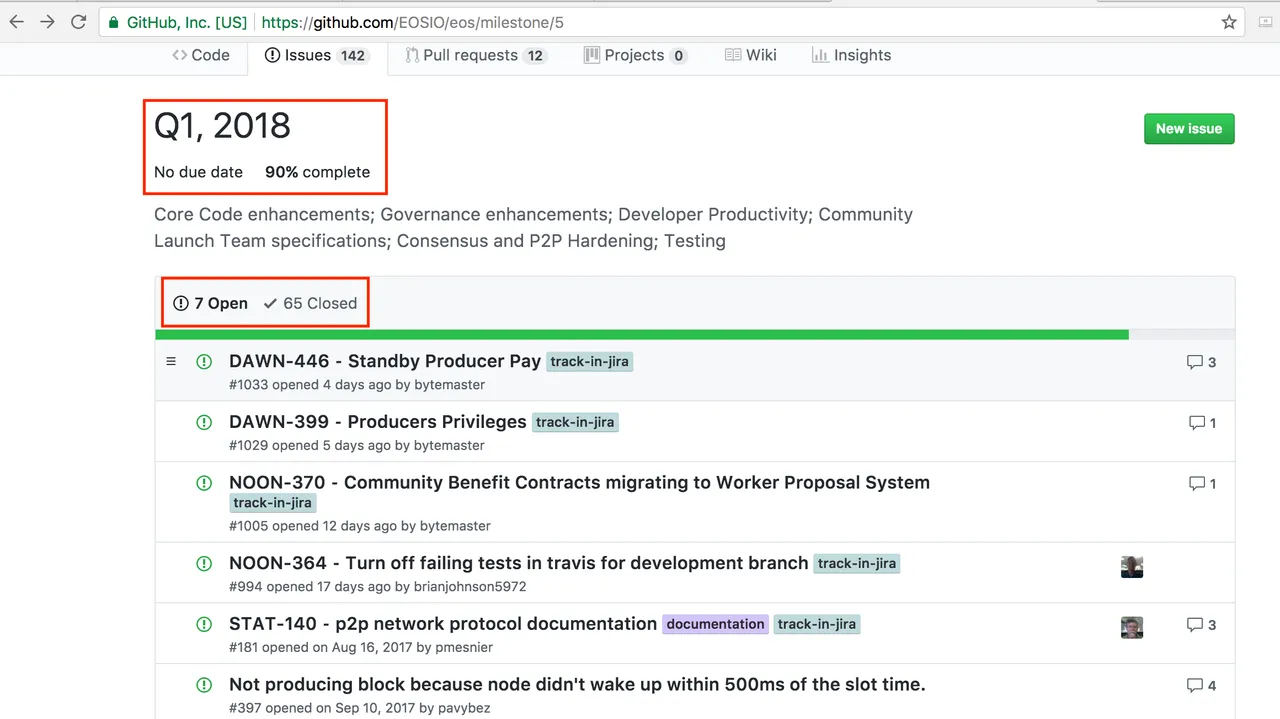Screen dimensions: 1280x719
Task: Click the Q1, 2018 milestone title
Action: point(222,126)
